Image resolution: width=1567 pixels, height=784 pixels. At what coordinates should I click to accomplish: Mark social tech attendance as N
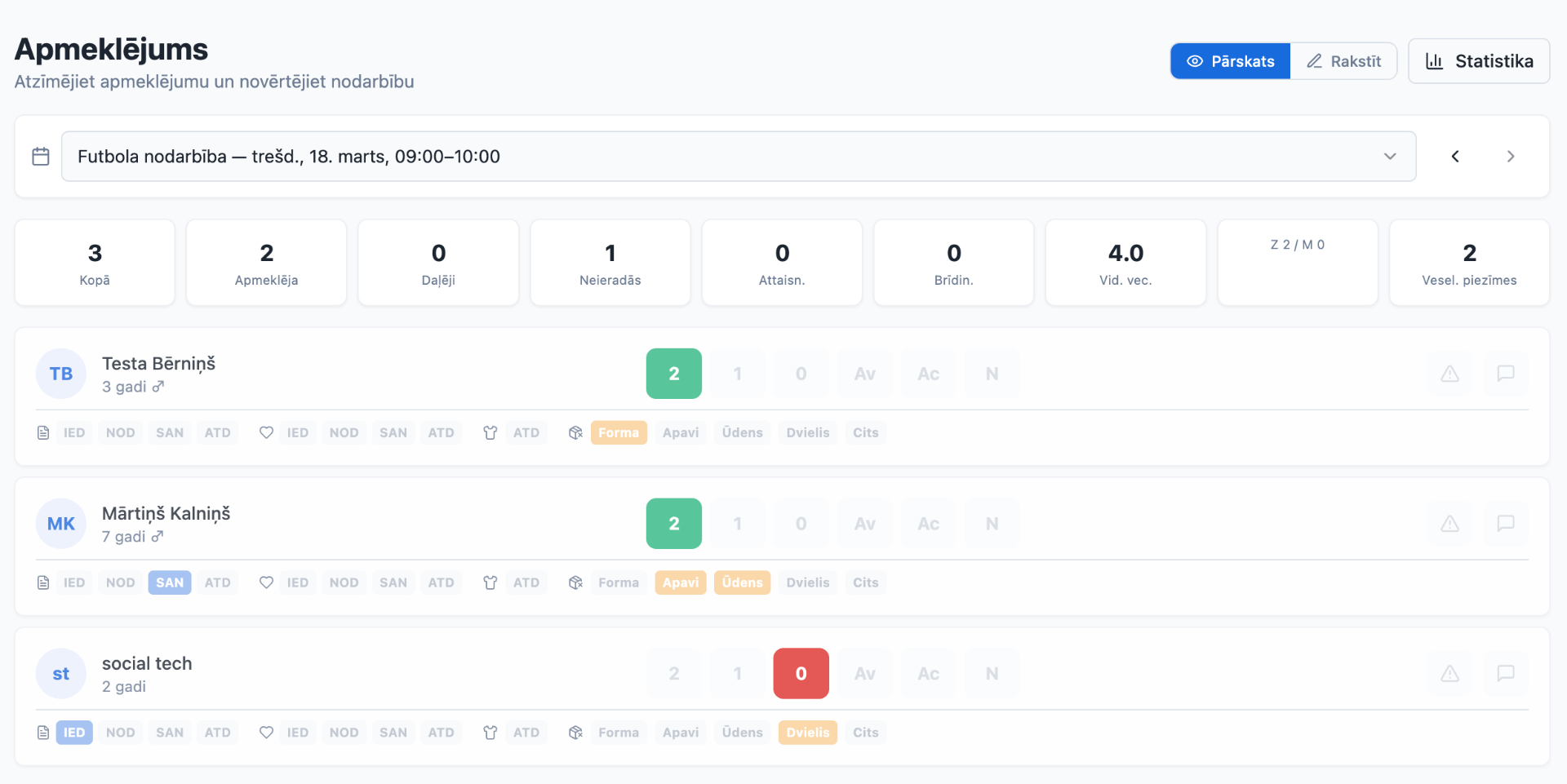[992, 674]
